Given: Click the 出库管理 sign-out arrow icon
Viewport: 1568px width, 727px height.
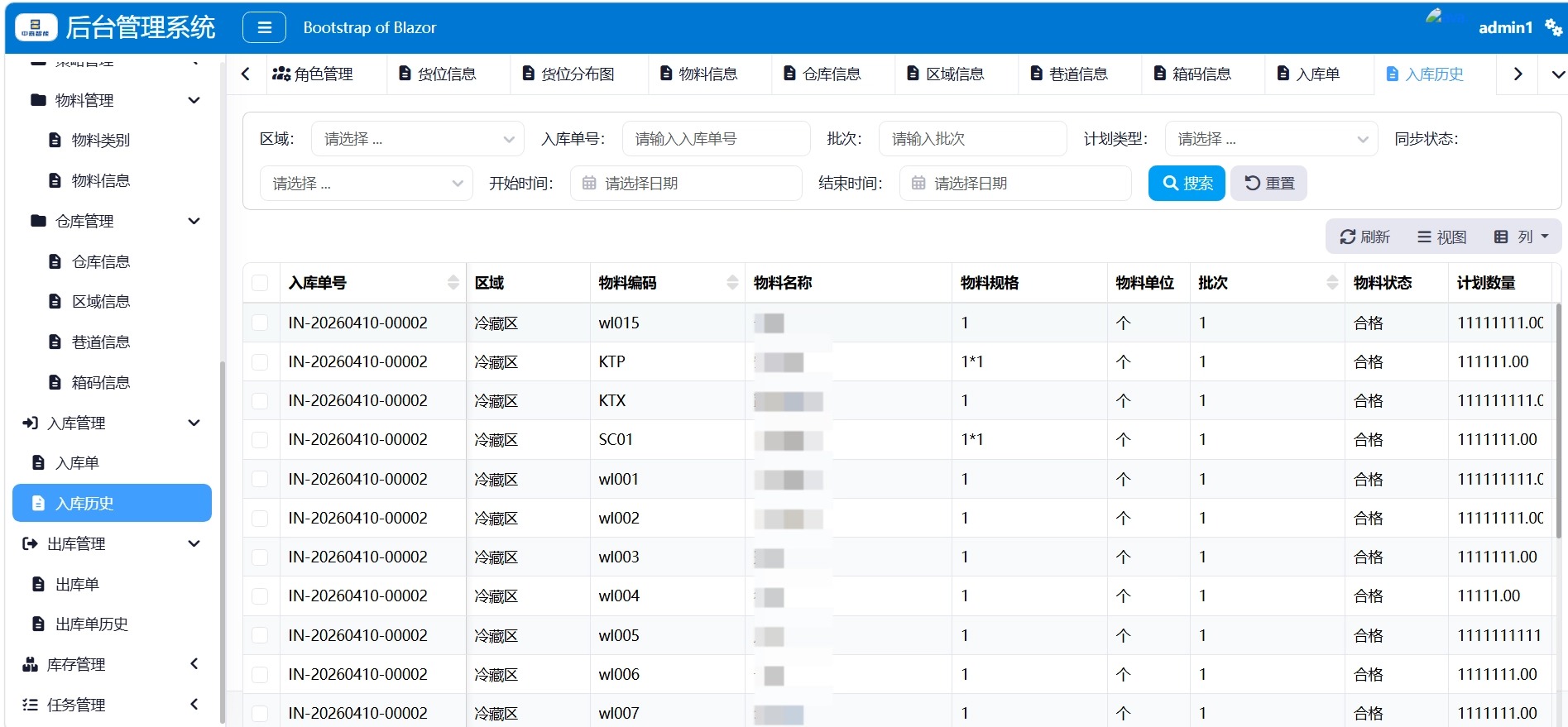Looking at the screenshot, I should (x=31, y=543).
